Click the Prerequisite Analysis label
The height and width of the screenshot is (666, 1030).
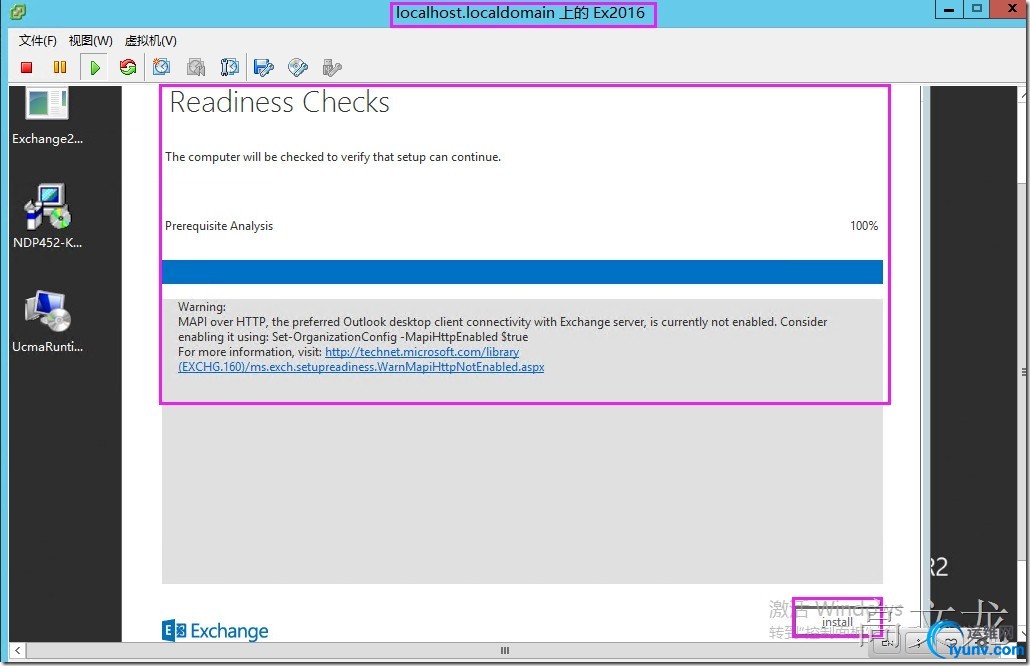click(x=219, y=226)
